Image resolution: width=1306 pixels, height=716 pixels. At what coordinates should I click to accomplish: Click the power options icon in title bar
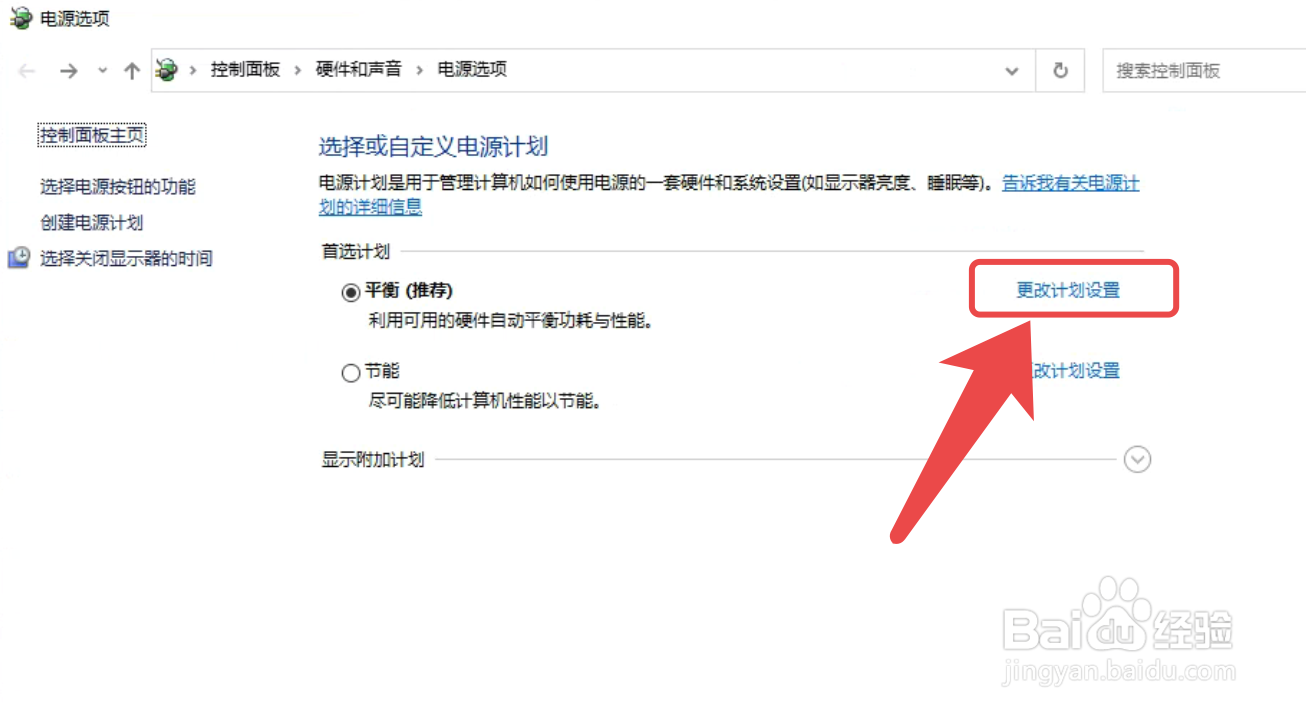coord(19,17)
